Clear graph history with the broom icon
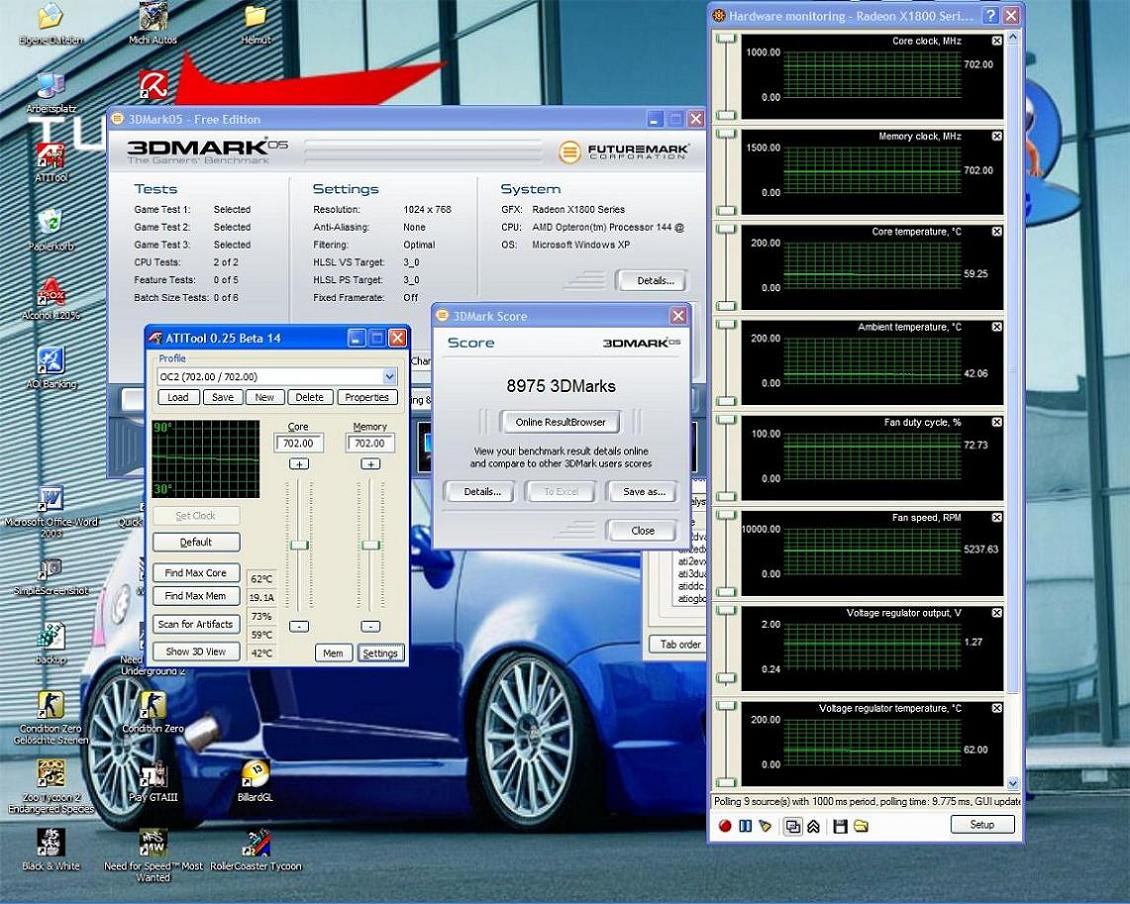 pyautogui.click(x=765, y=826)
